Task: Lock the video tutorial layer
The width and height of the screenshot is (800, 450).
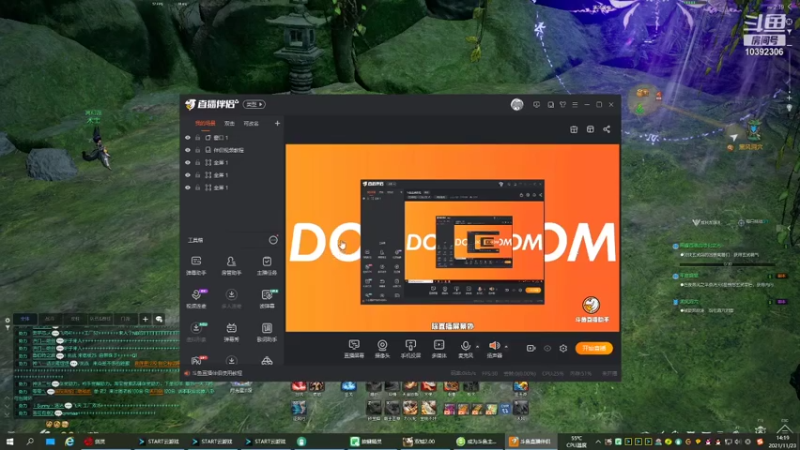Action: [x=197, y=150]
